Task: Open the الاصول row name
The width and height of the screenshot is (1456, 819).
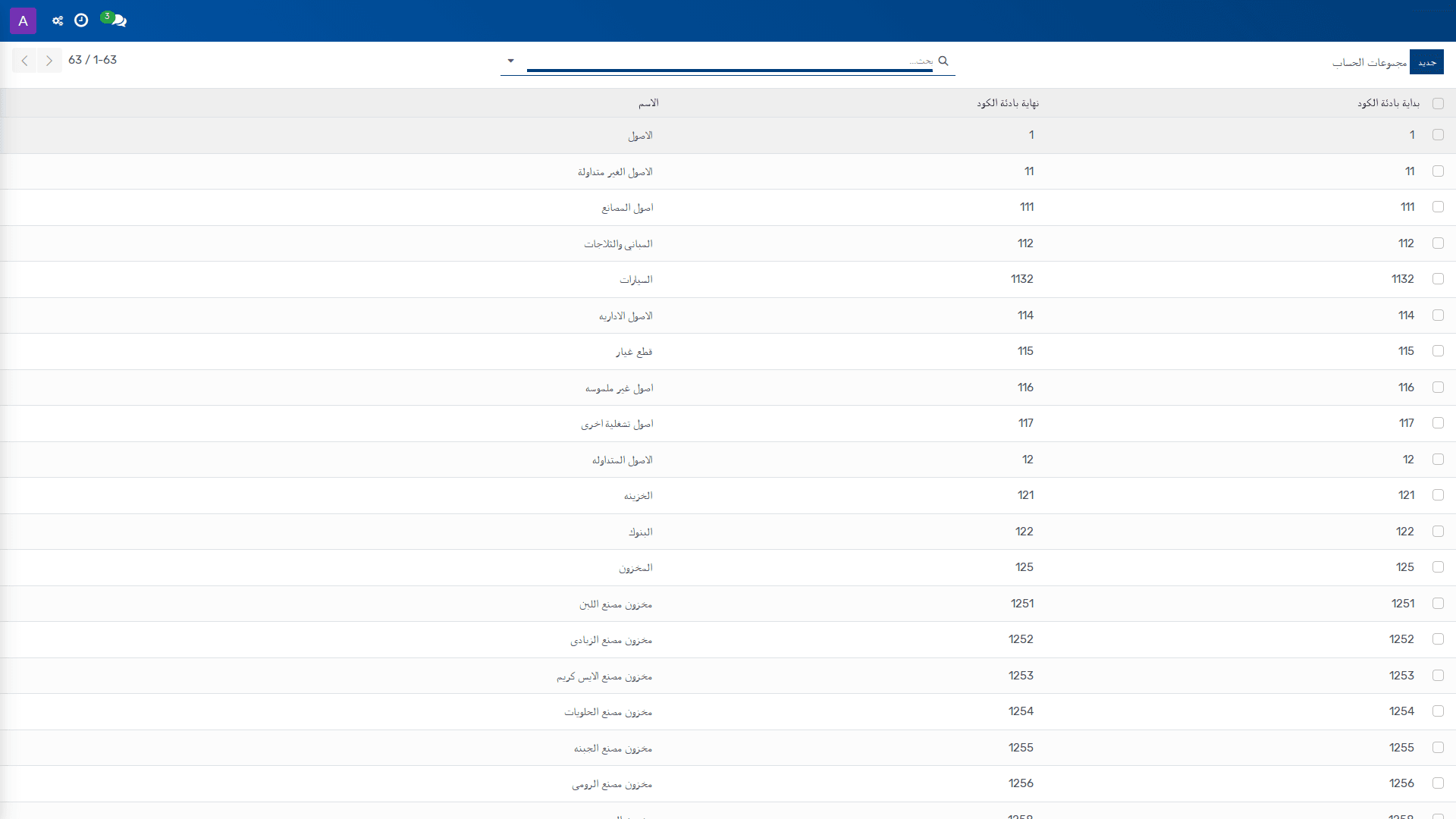Action: point(640,136)
